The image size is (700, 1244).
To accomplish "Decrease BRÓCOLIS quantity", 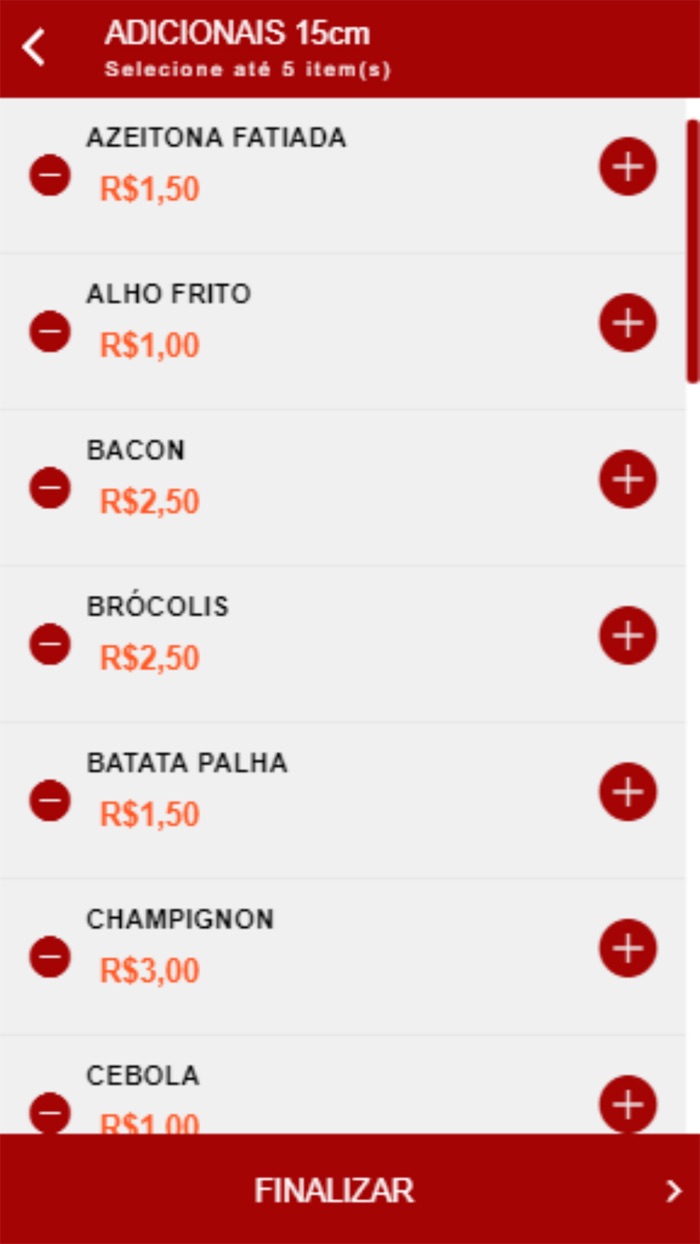I will (48, 645).
